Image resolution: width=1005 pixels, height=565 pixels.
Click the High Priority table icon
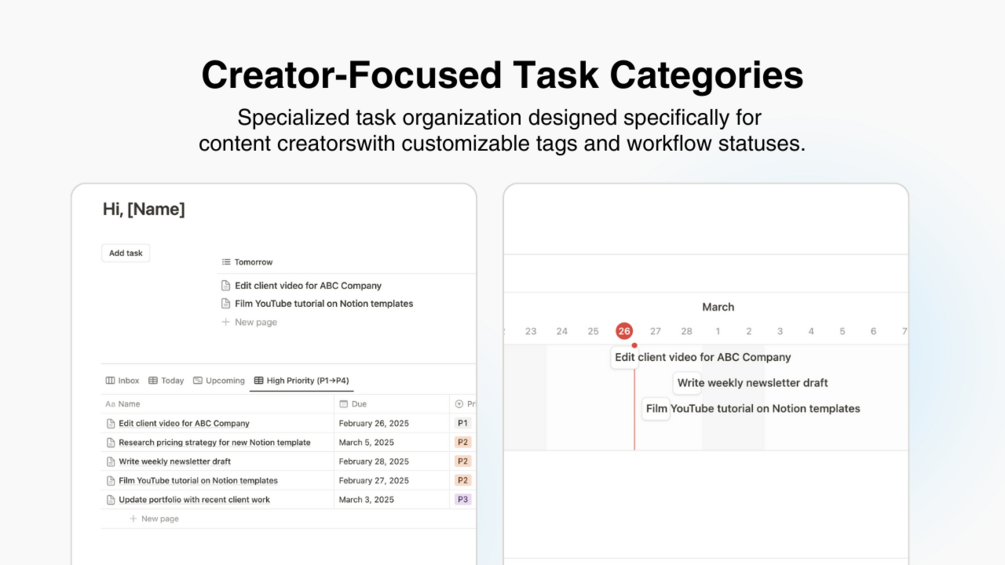click(x=259, y=381)
